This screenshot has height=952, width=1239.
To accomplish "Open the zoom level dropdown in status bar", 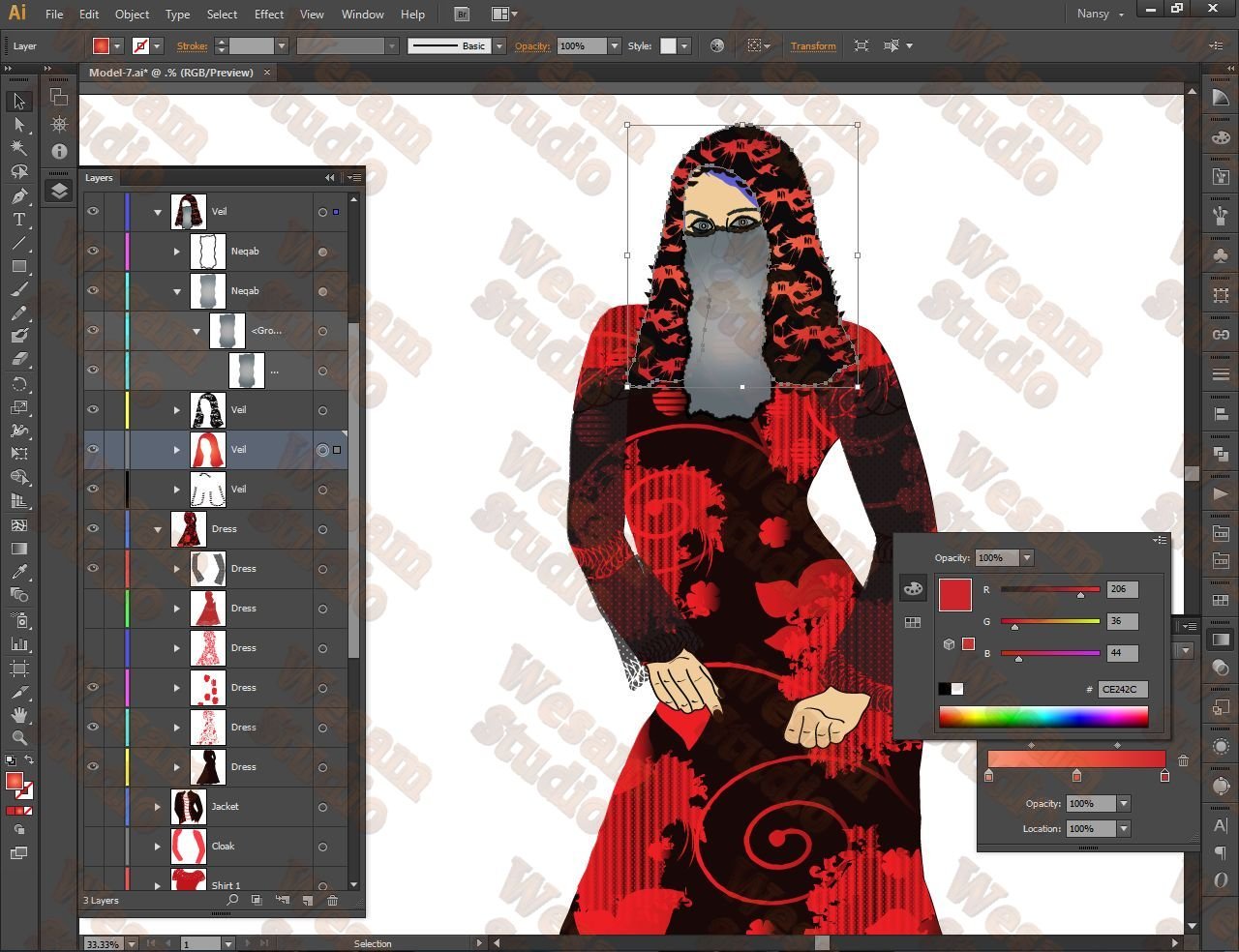I will [131, 943].
